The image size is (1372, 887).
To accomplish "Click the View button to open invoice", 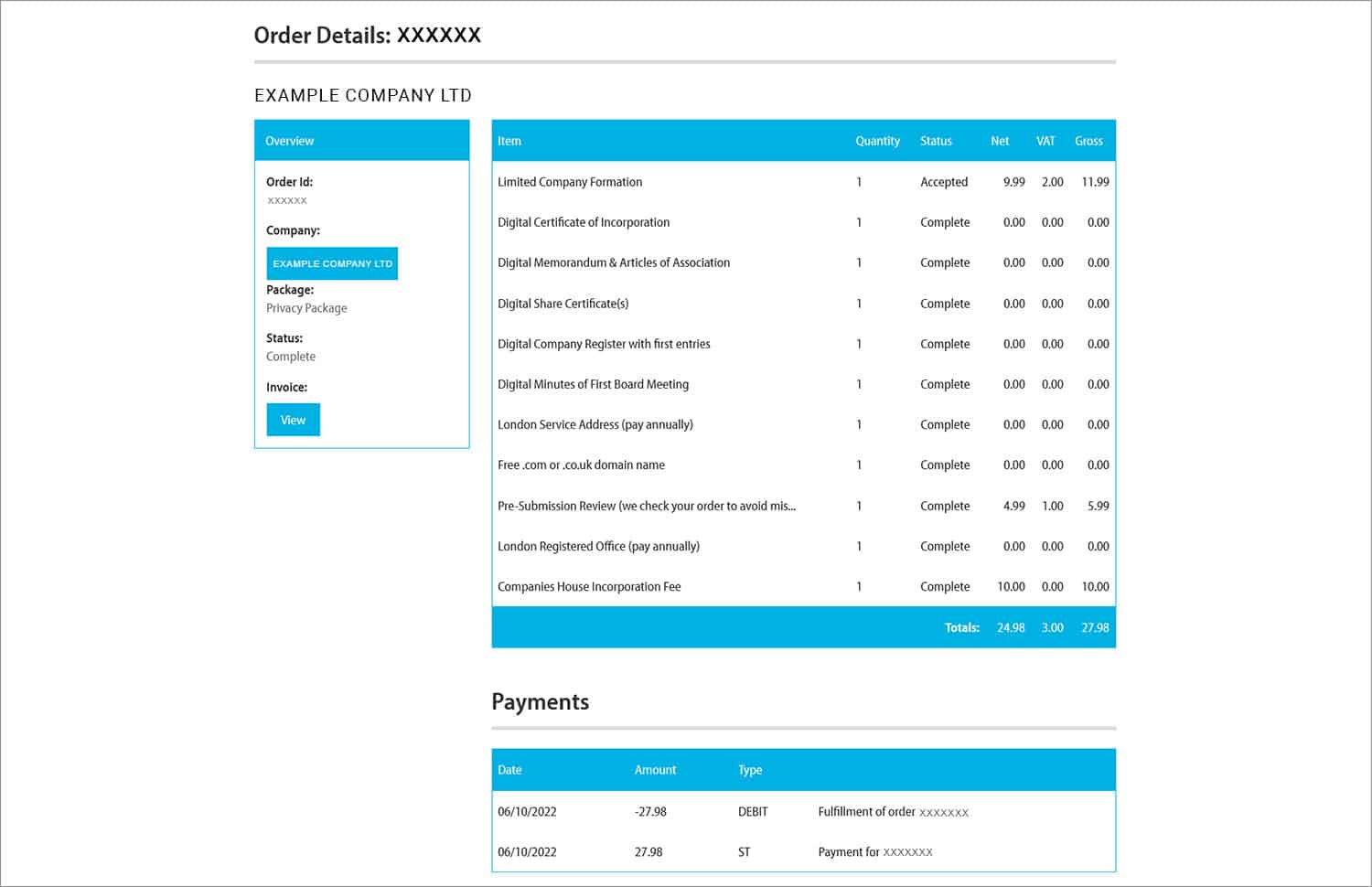I will pos(293,419).
